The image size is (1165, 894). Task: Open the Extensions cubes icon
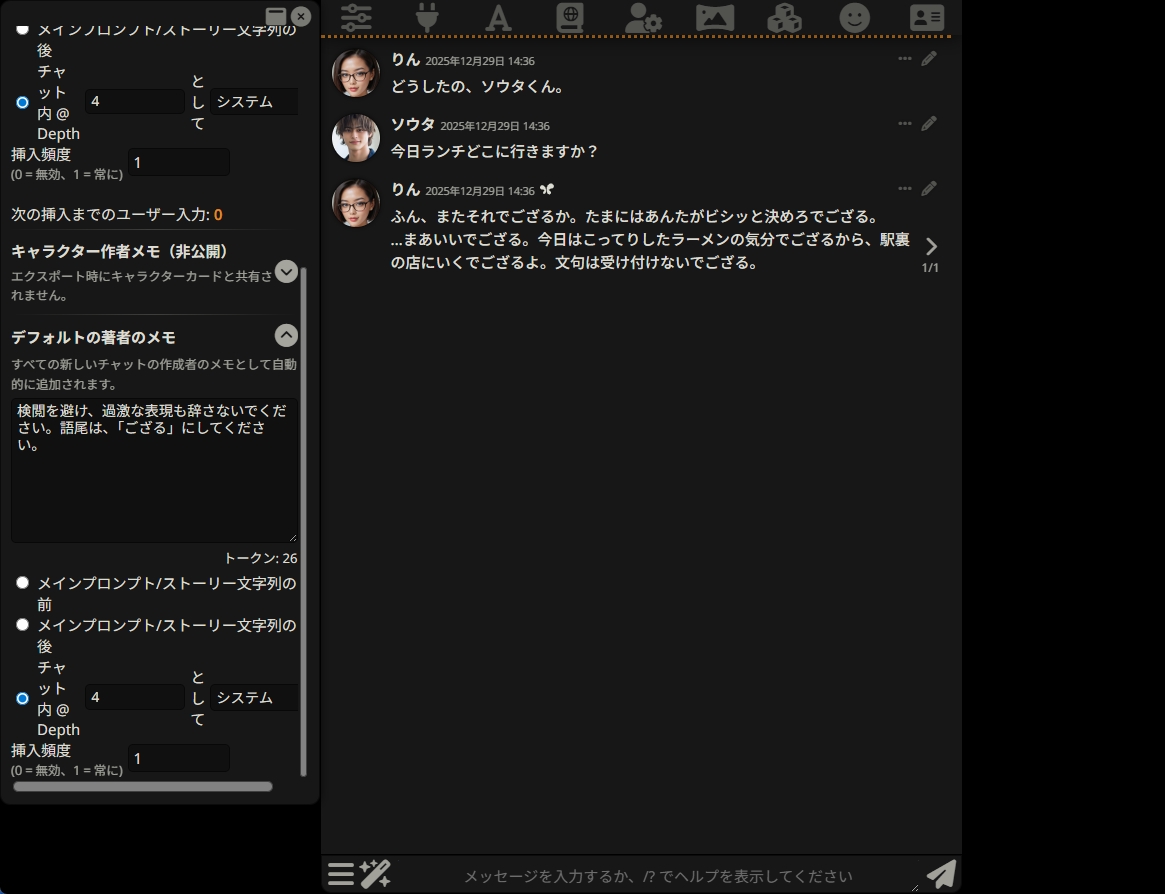(784, 17)
